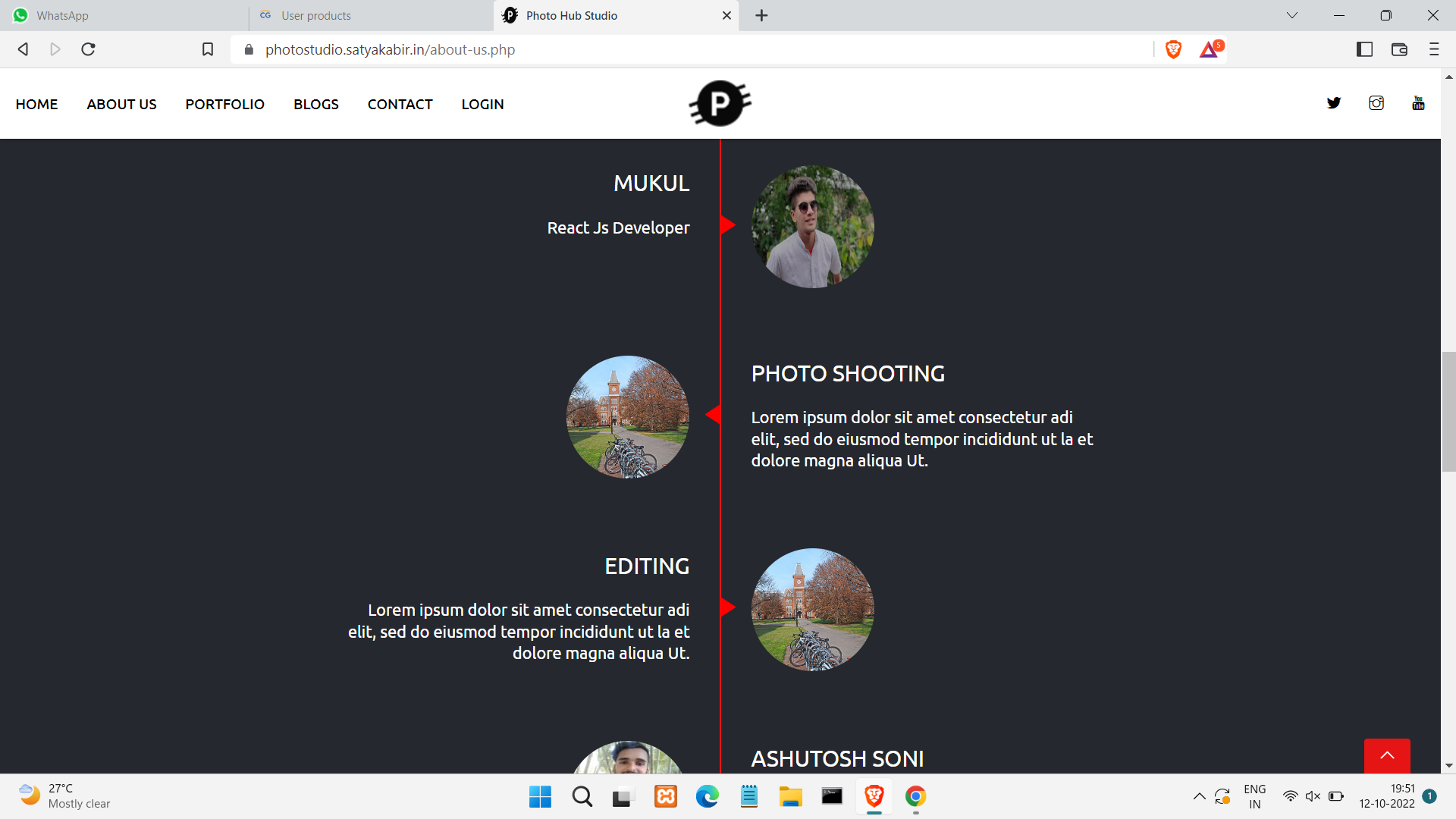
Task: Close the Photo Hub Studio tab
Action: click(726, 15)
